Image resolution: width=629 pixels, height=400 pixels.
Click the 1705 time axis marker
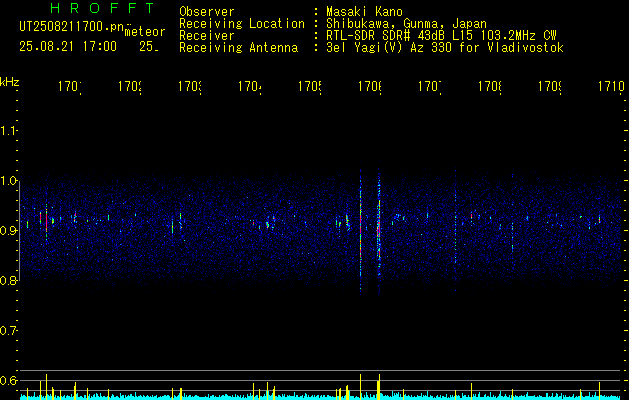(x=310, y=86)
